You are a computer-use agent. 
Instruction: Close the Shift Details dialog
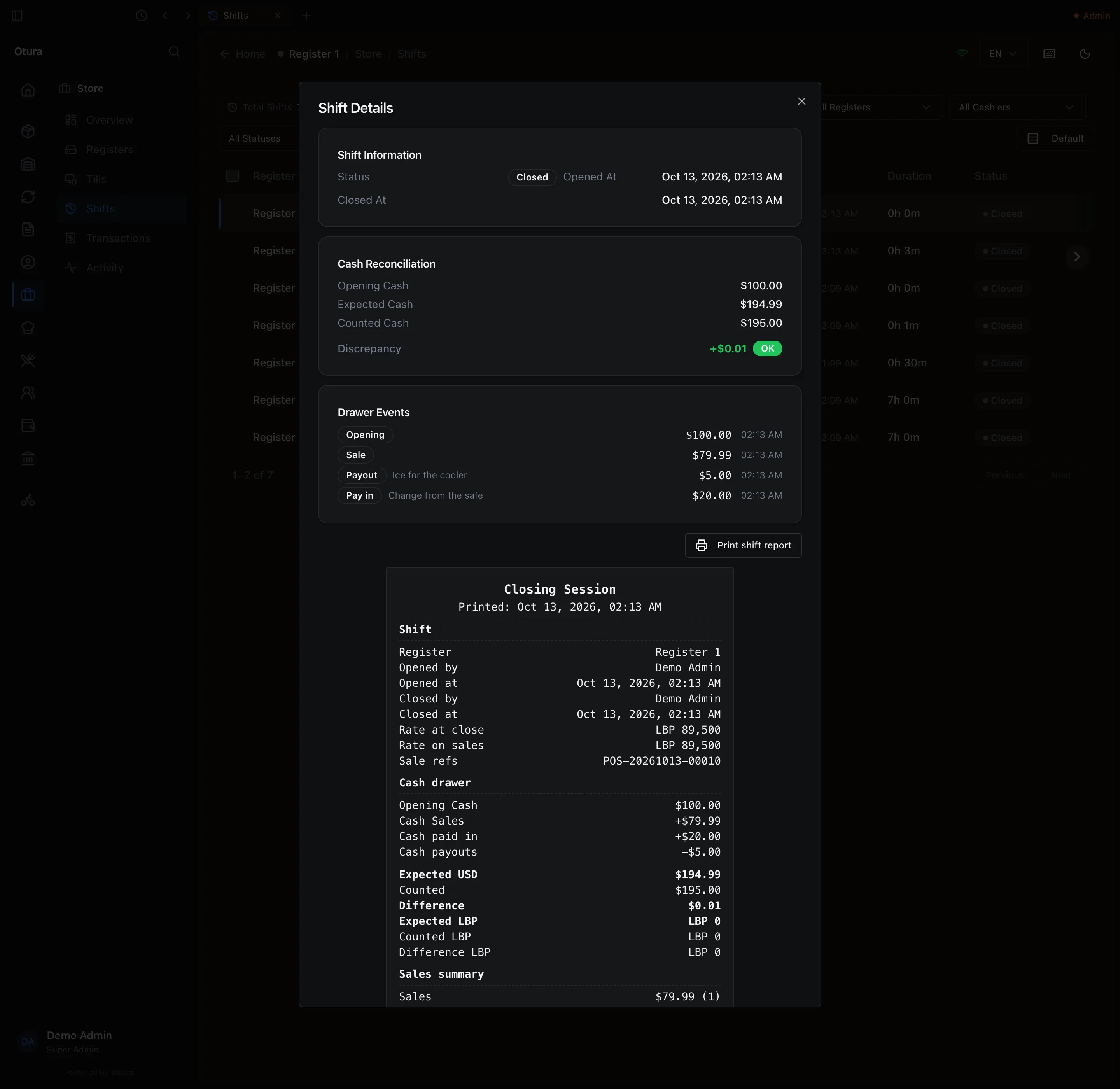(x=801, y=101)
